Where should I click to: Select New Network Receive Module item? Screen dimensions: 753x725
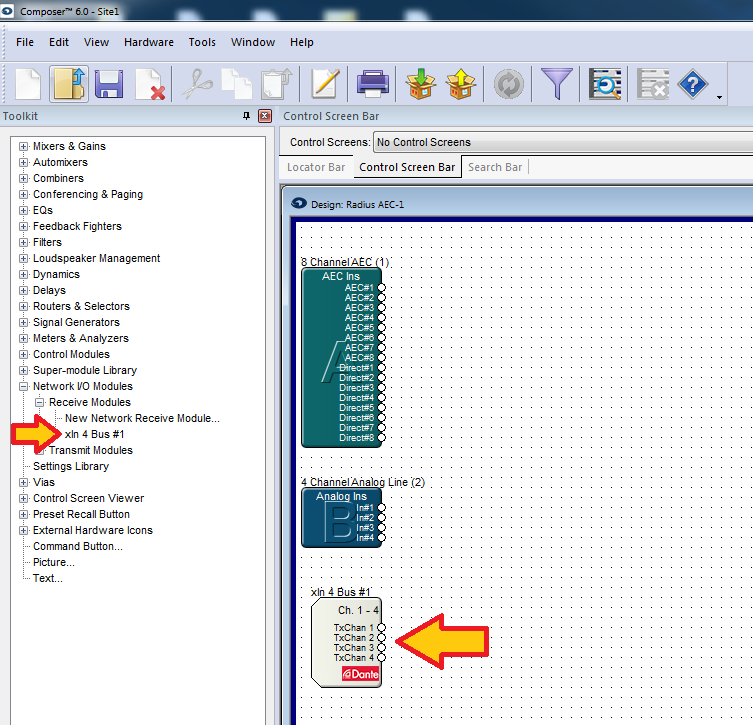point(142,418)
